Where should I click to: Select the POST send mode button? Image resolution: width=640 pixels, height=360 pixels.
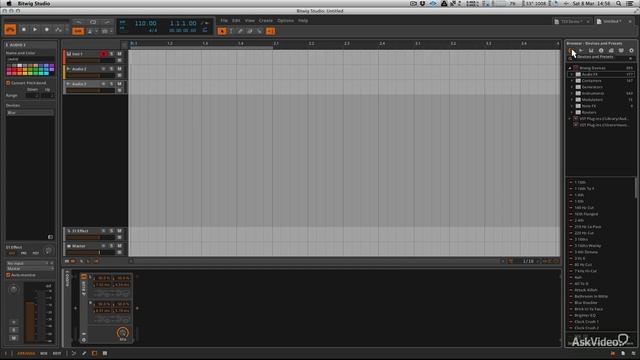[x=36, y=253]
